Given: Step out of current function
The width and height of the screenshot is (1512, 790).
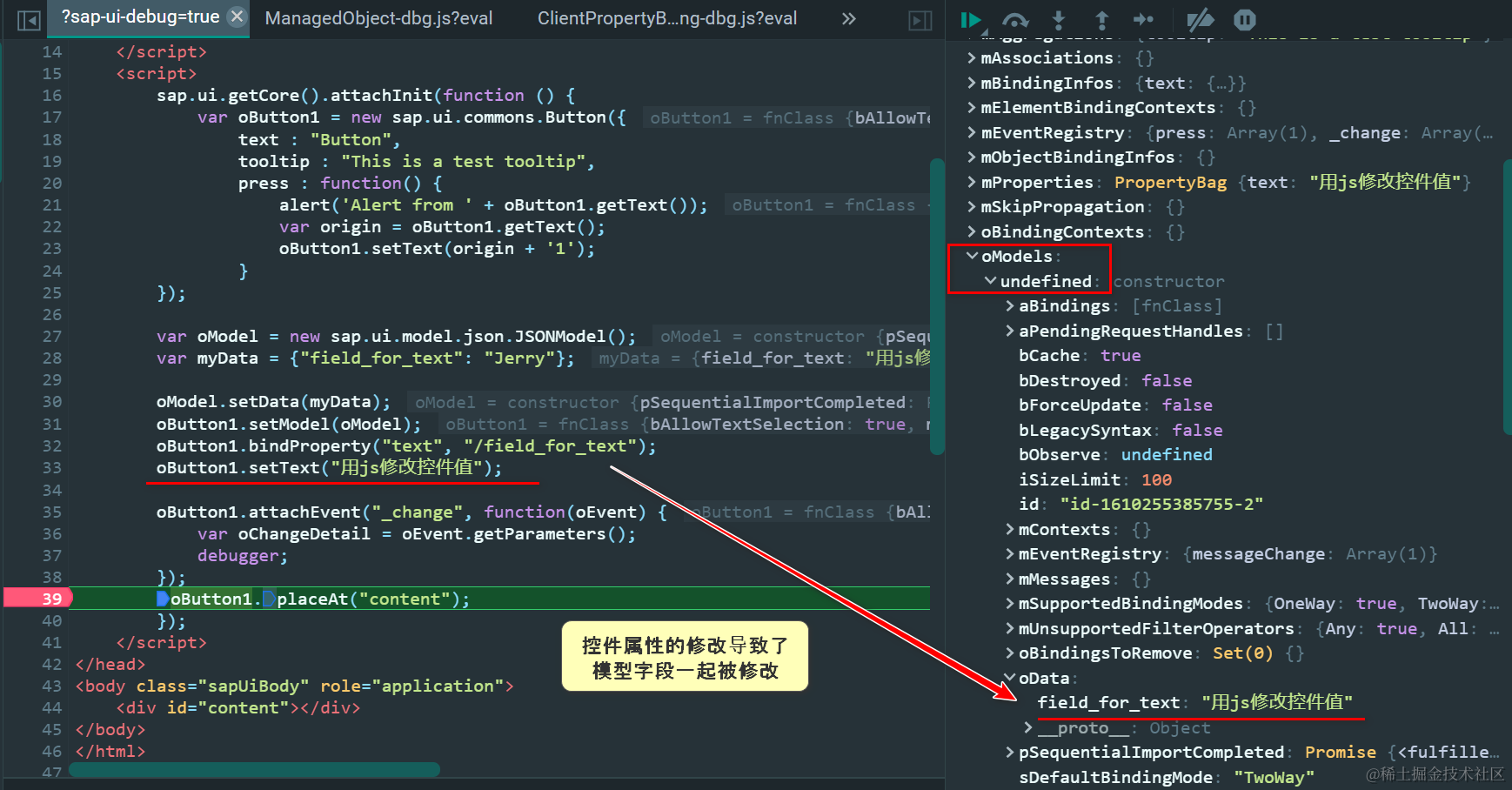Looking at the screenshot, I should point(1101,20).
